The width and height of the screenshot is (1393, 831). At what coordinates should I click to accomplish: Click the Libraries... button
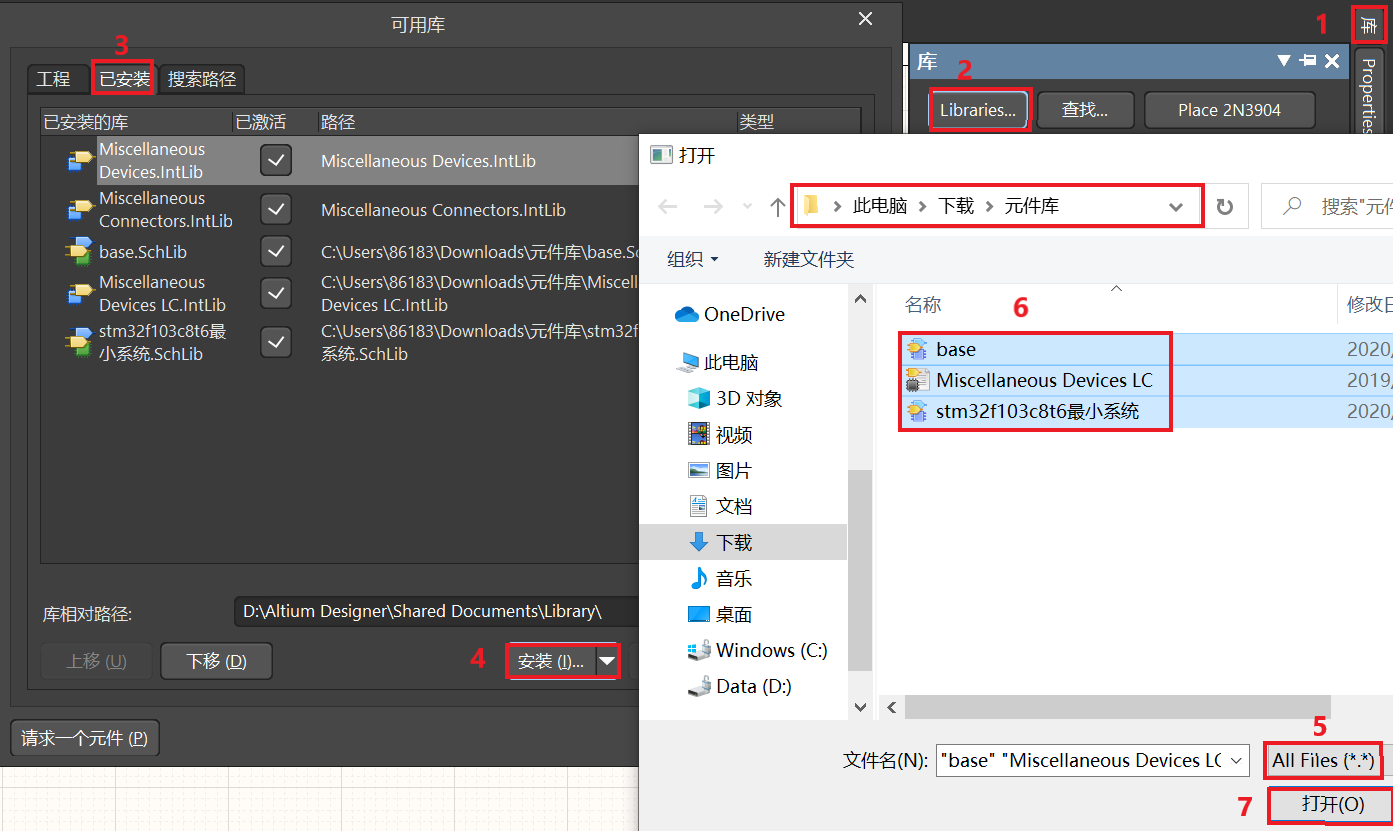point(978,110)
